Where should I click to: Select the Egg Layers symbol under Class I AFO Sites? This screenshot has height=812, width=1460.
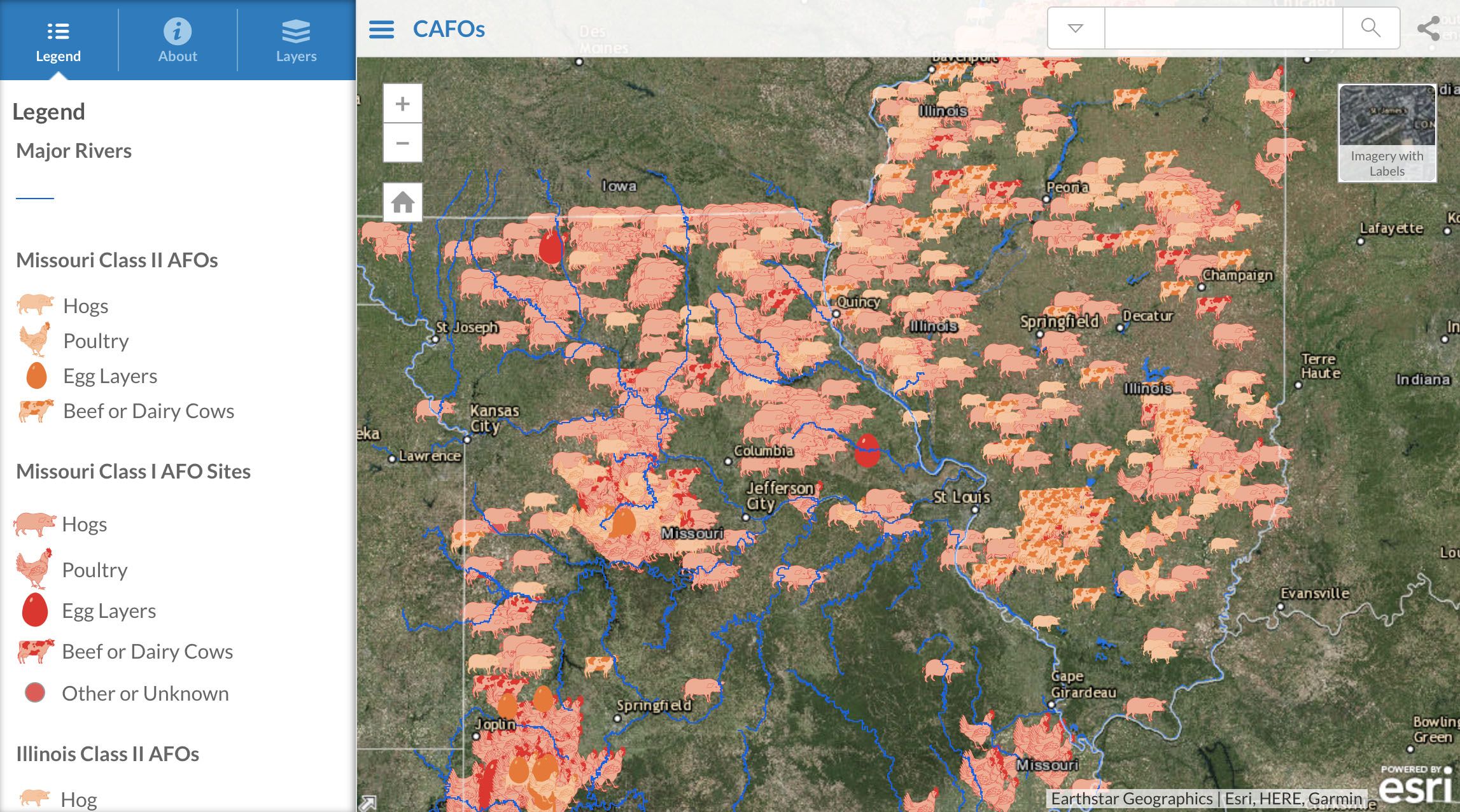[36, 610]
